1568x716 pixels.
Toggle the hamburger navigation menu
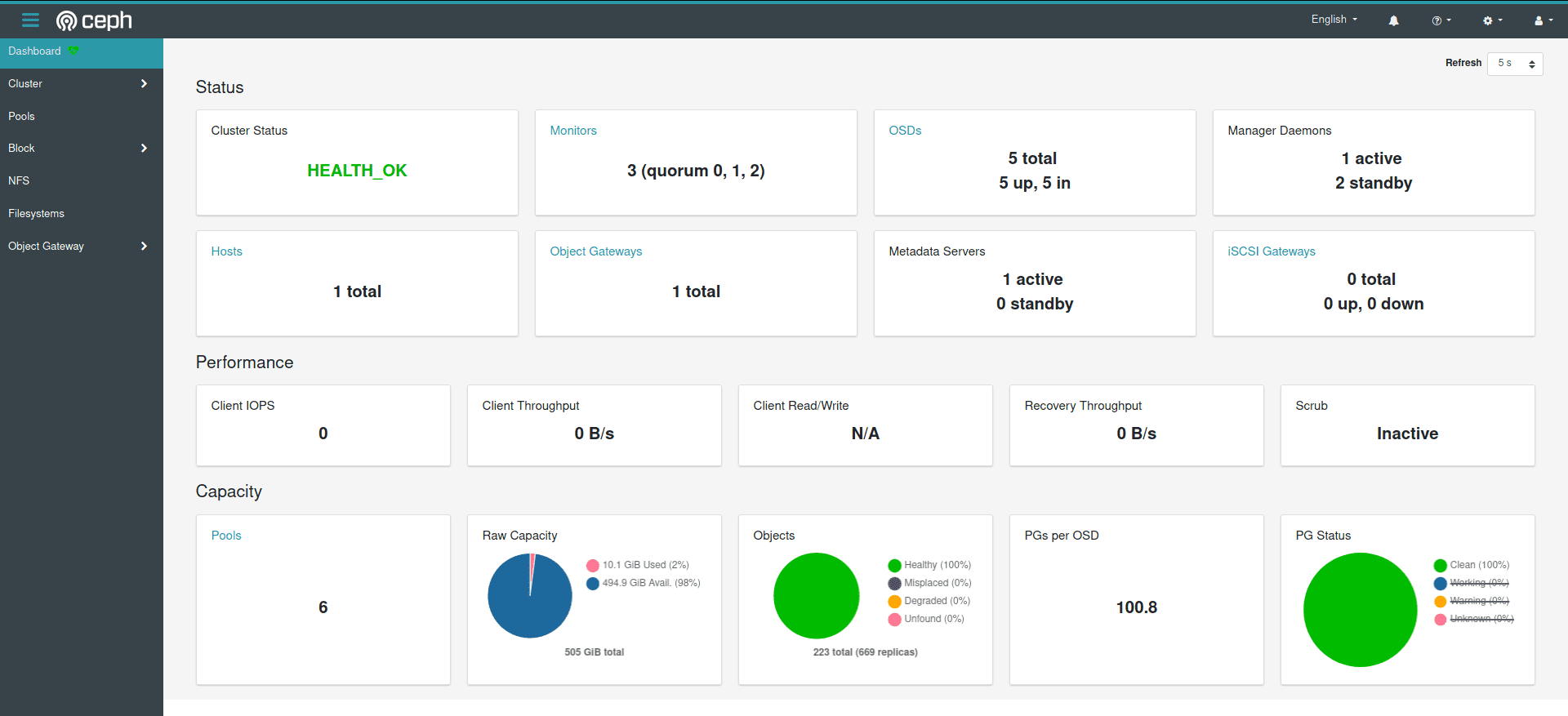pos(30,20)
